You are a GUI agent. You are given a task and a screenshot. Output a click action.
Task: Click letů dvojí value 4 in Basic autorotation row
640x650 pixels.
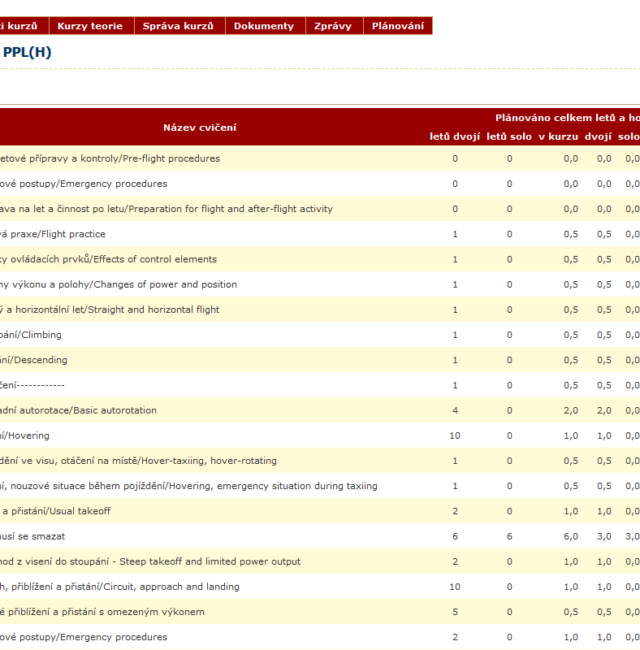pyautogui.click(x=455, y=410)
